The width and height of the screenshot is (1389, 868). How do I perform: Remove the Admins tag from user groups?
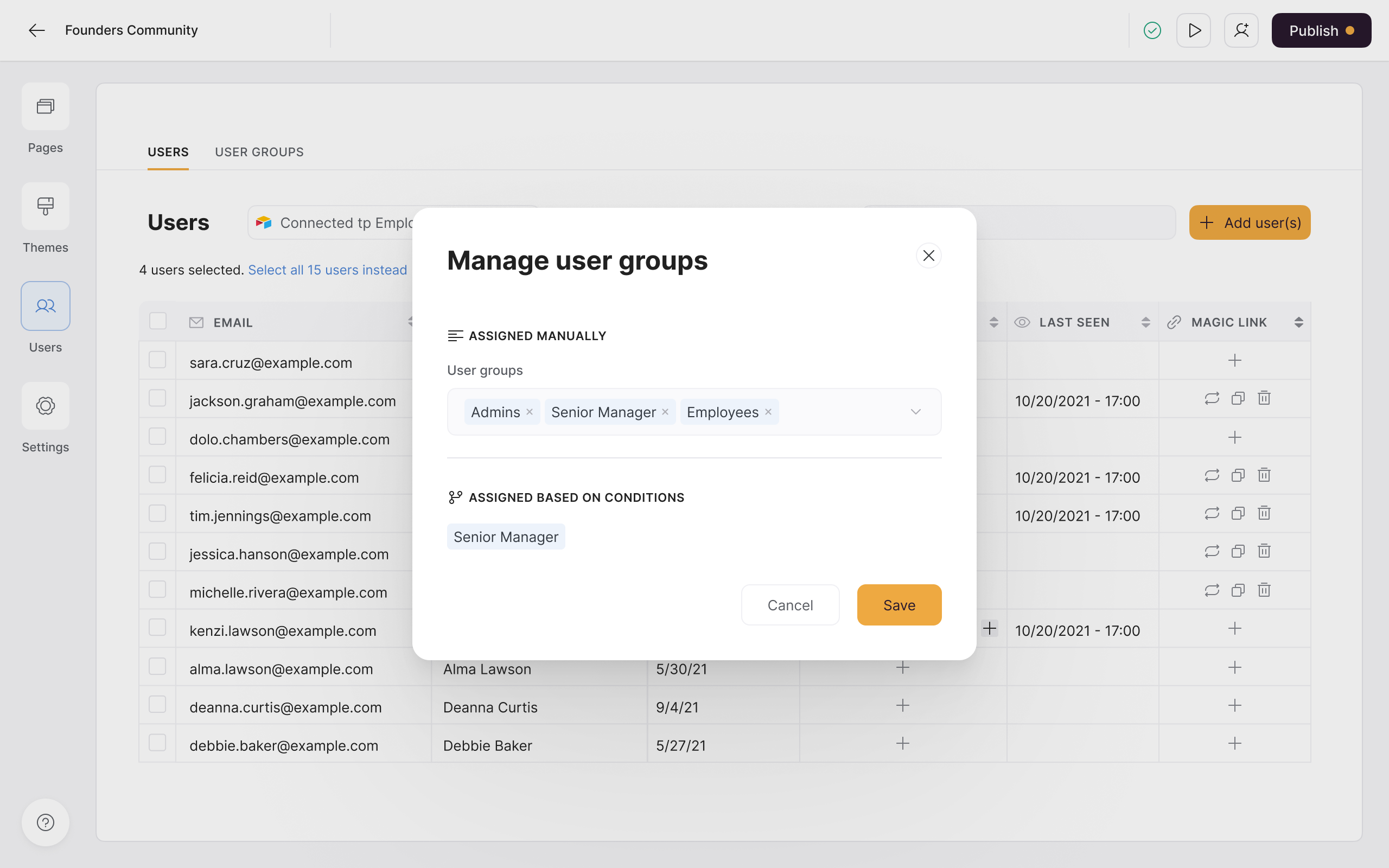pyautogui.click(x=529, y=412)
